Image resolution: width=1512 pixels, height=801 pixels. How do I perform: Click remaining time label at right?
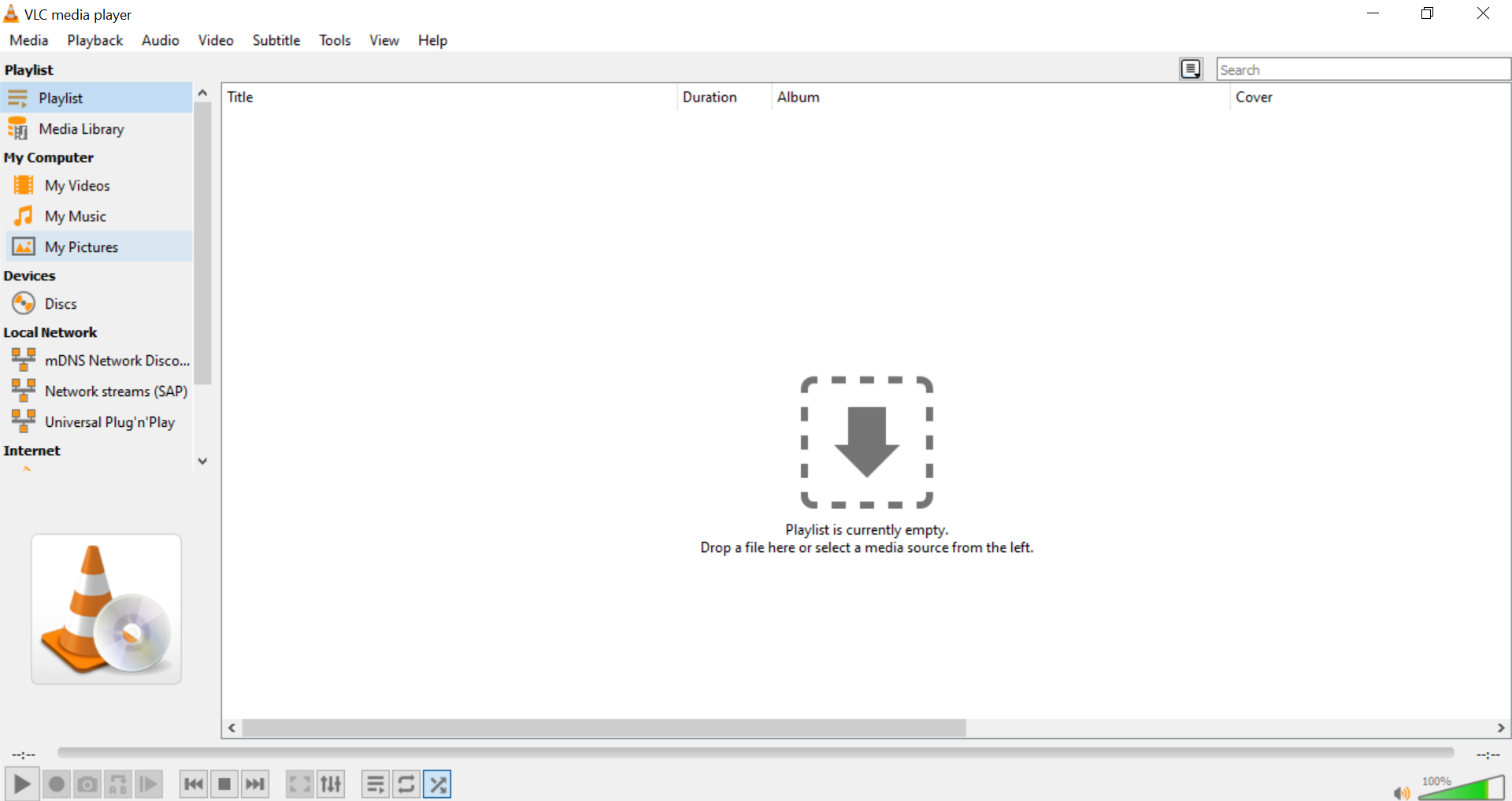[1488, 755]
